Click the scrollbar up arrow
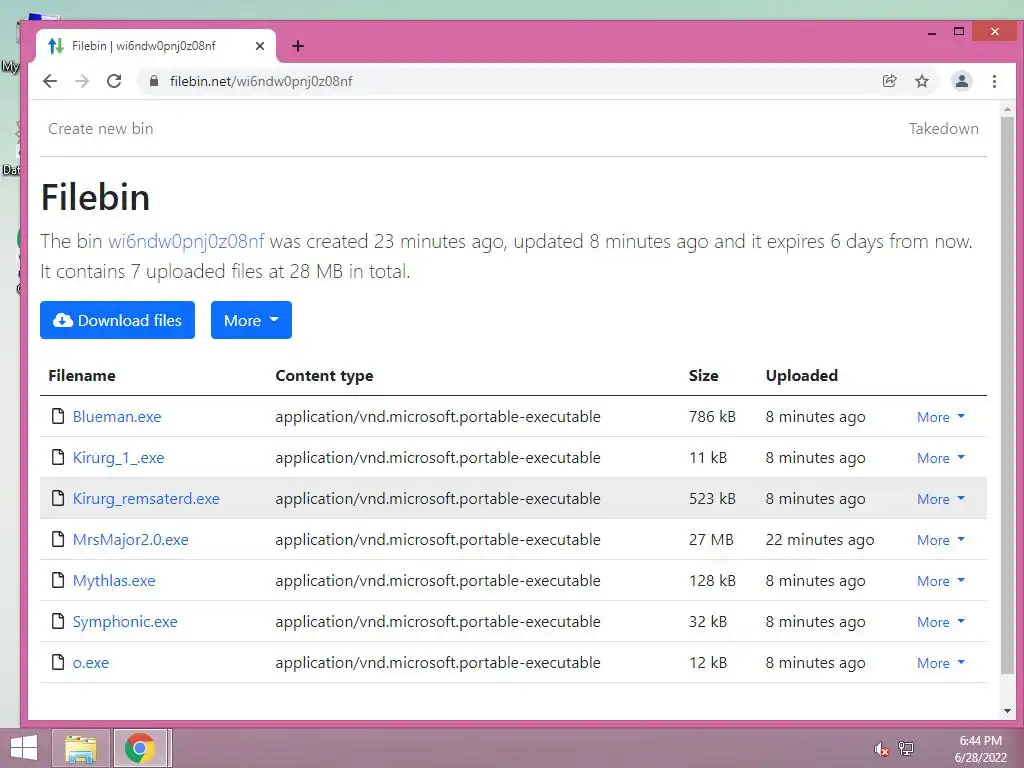The height and width of the screenshot is (768, 1024). (x=1008, y=109)
